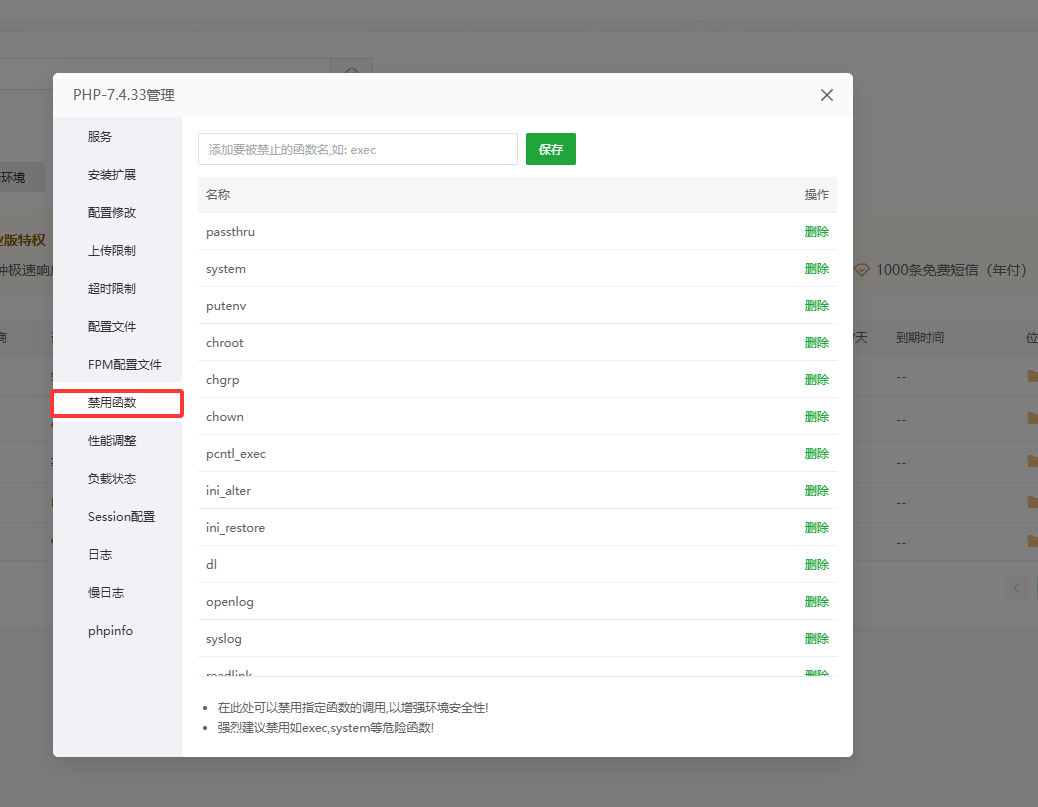1038x807 pixels.
Task: Select 上传限制 from the sidebar
Action: coord(112,250)
